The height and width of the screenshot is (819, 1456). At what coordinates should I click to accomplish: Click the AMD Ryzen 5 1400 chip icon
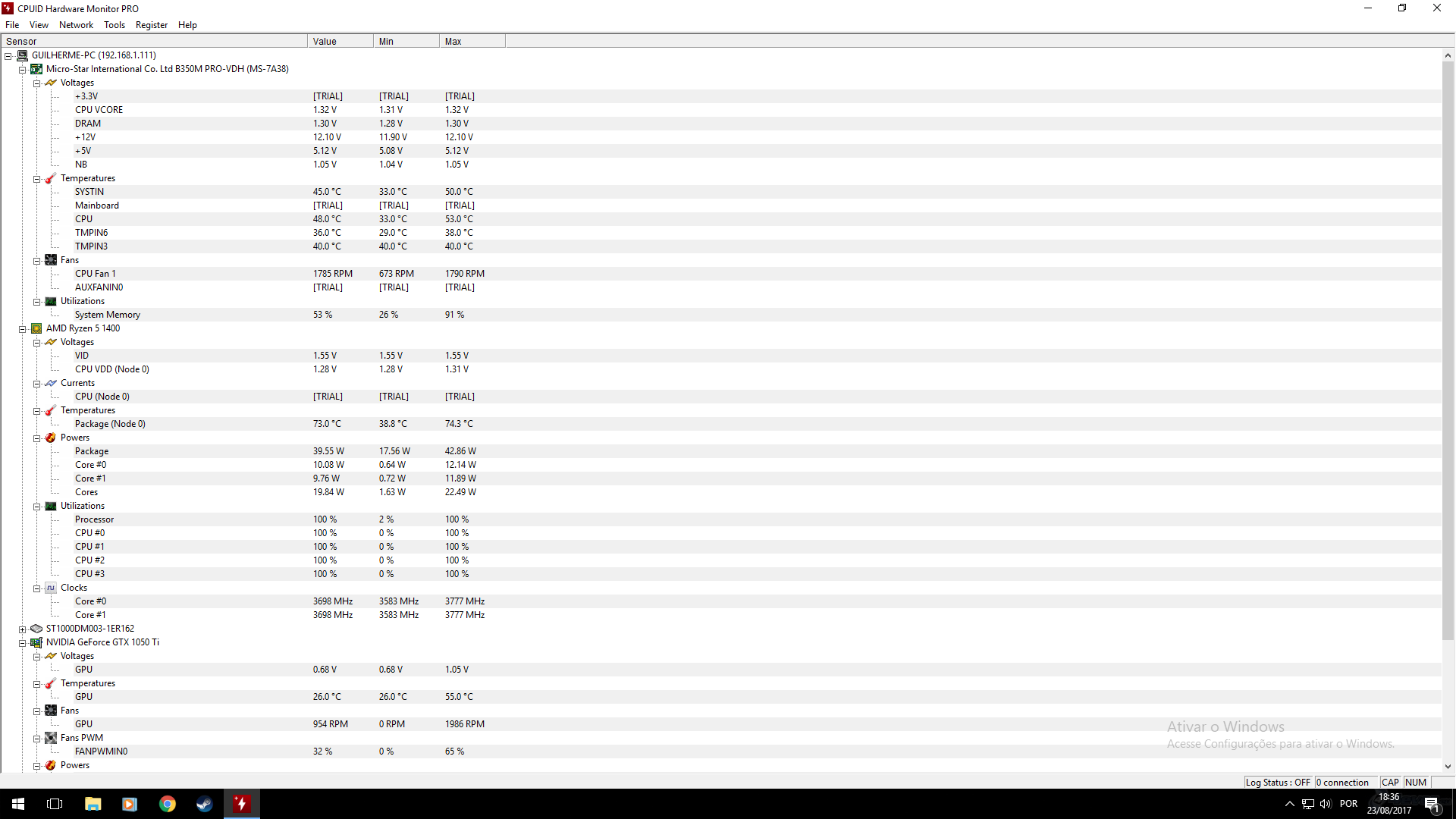[36, 328]
